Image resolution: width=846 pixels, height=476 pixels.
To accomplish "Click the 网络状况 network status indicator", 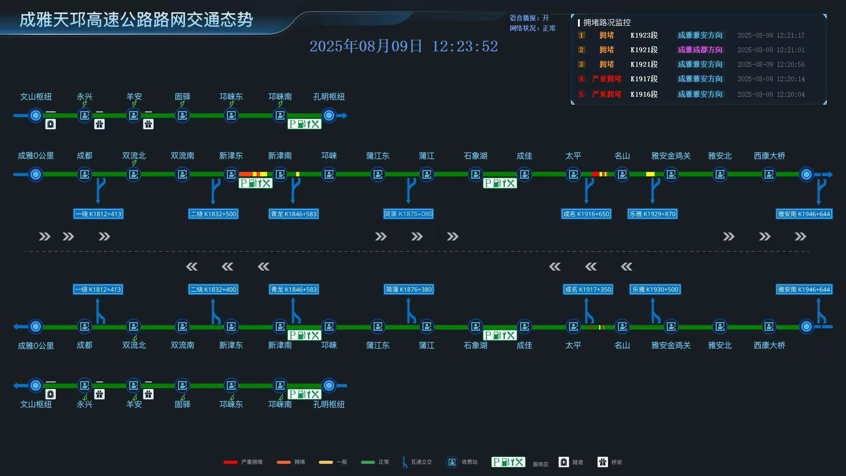I will coord(533,28).
